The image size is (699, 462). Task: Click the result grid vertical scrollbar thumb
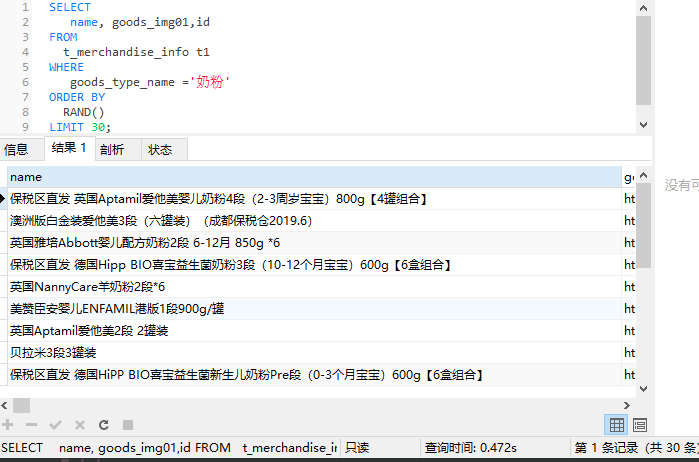(x=643, y=225)
